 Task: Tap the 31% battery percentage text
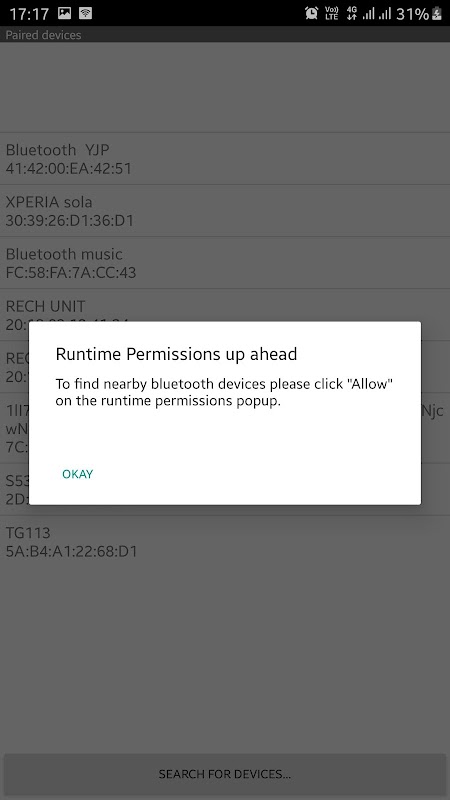click(412, 14)
